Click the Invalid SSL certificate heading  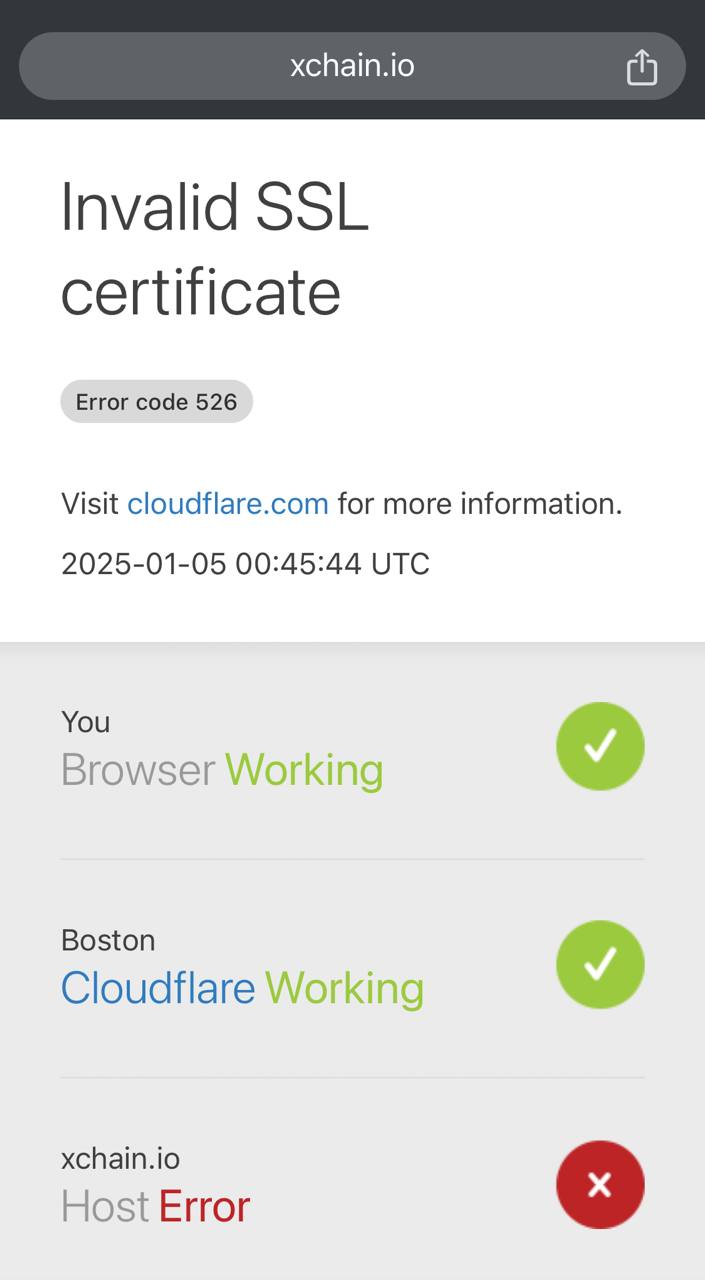215,249
